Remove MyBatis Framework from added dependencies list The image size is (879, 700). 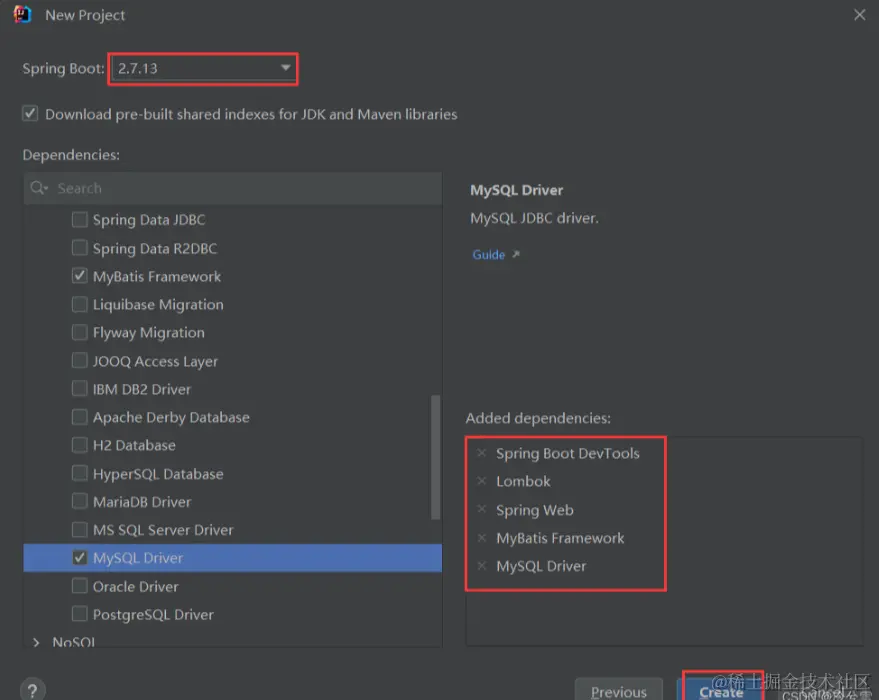(481, 538)
